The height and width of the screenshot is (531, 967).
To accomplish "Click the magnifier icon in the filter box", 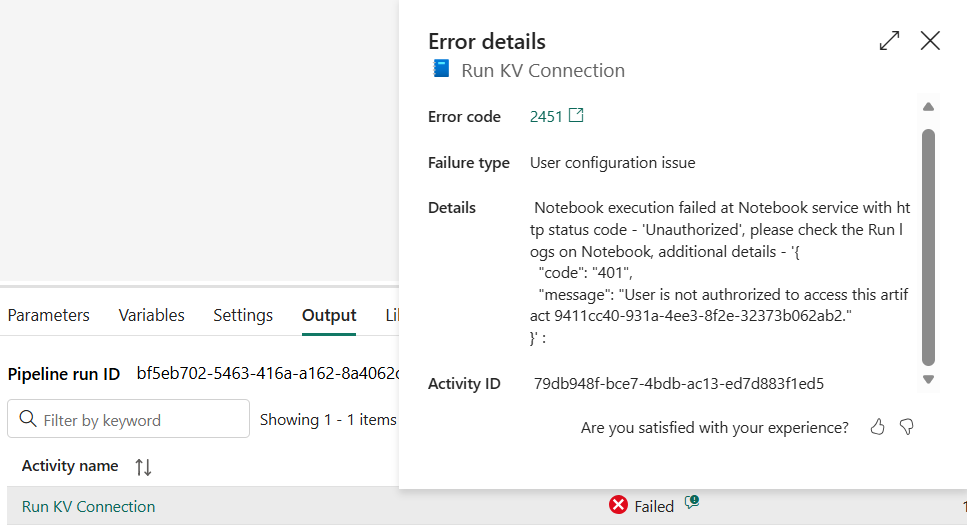I will 28,420.
